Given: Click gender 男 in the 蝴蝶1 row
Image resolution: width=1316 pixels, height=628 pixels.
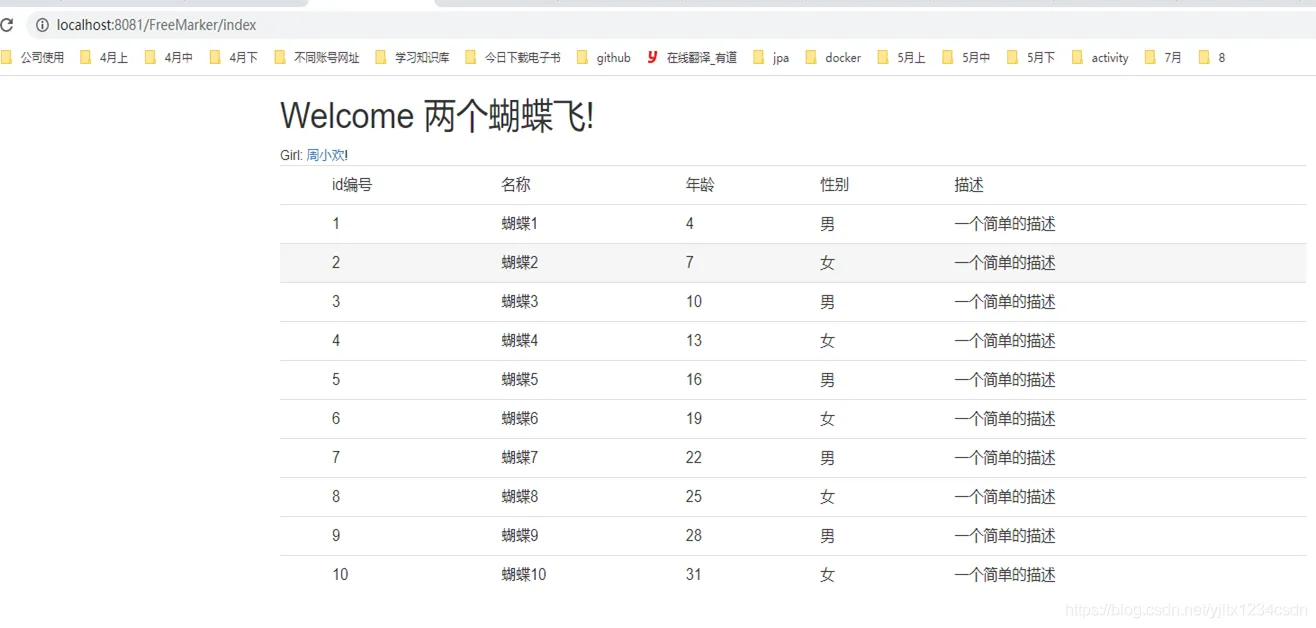Looking at the screenshot, I should coord(828,224).
